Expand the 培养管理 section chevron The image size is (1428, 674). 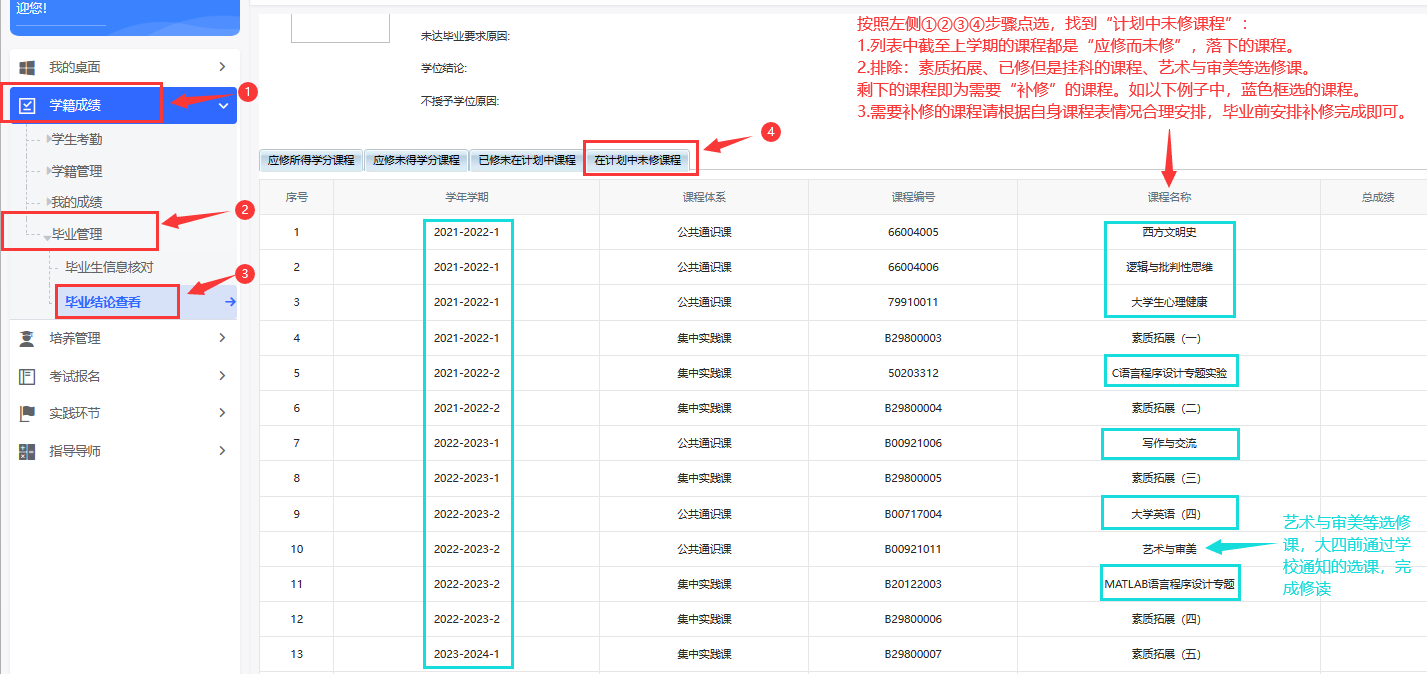222,339
